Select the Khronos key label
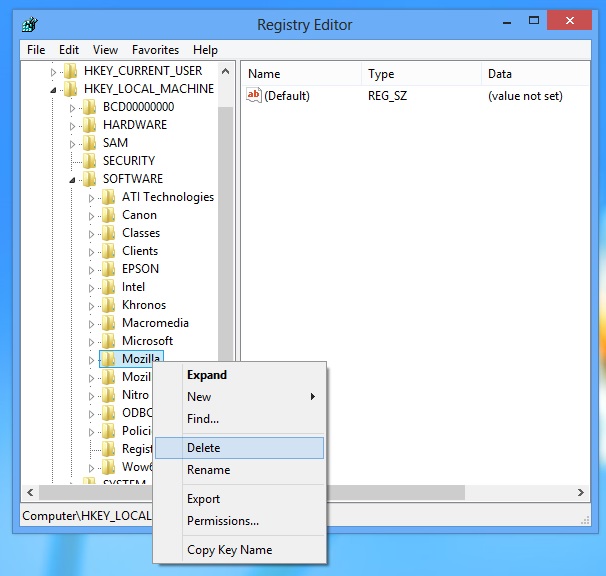606x576 pixels. (x=144, y=305)
